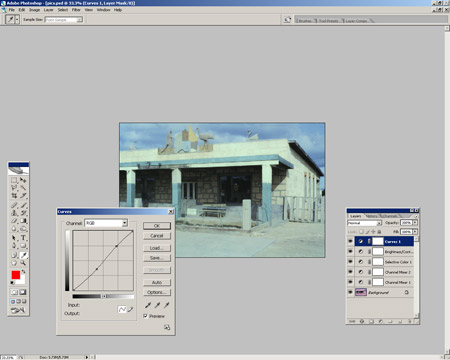Select the Eyedropper tool in toolbox
Viewport: 450px width, 360px height.
pos(23,255)
